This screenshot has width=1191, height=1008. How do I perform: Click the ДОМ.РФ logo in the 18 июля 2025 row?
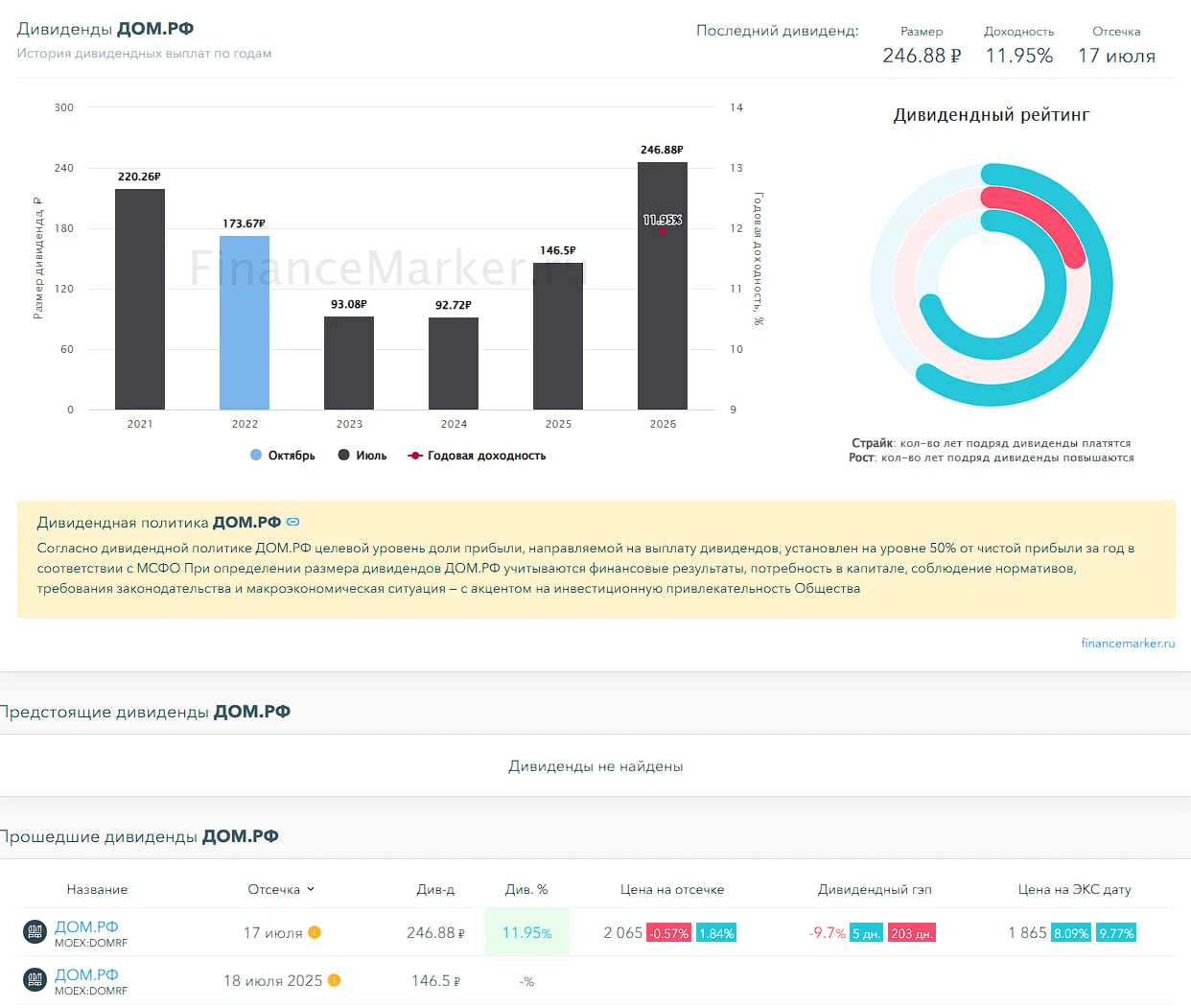35,979
